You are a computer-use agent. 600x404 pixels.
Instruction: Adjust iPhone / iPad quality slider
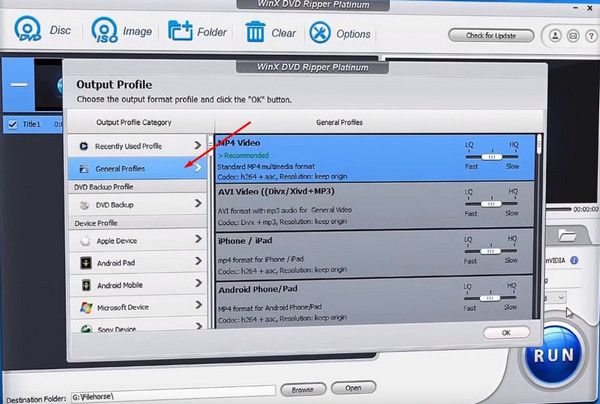[491, 251]
